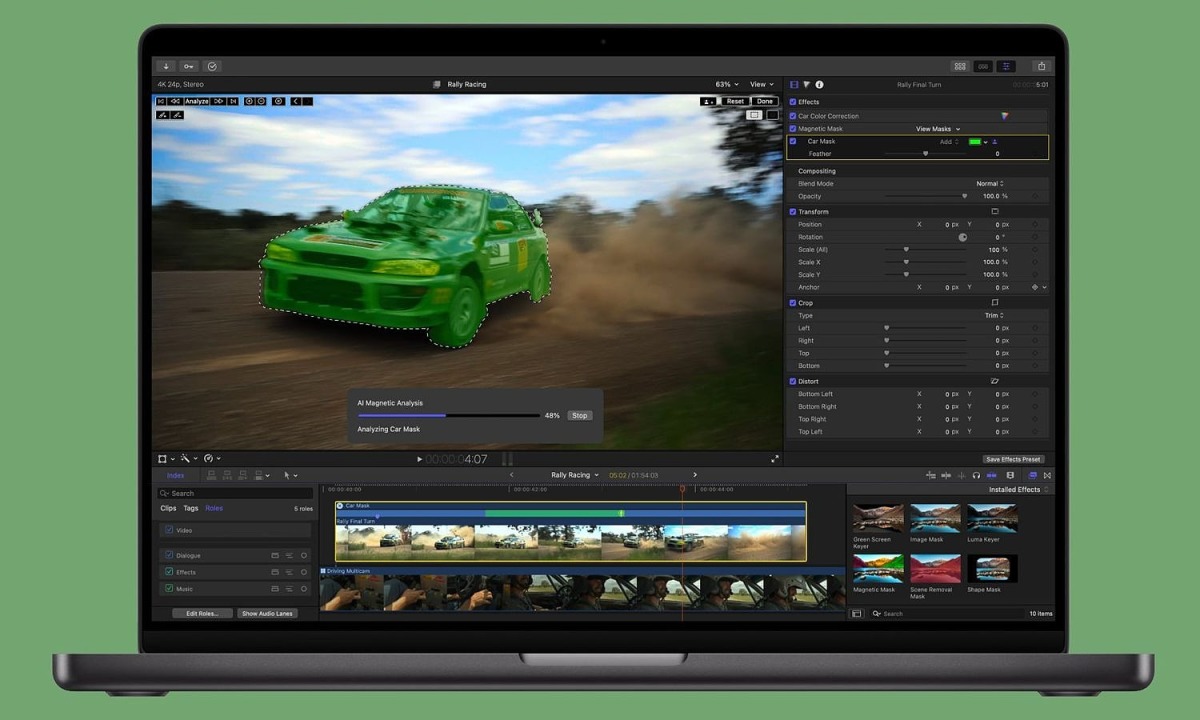Click the Save Effects Preset button
Image resolution: width=1200 pixels, height=720 pixels.
pos(1013,459)
